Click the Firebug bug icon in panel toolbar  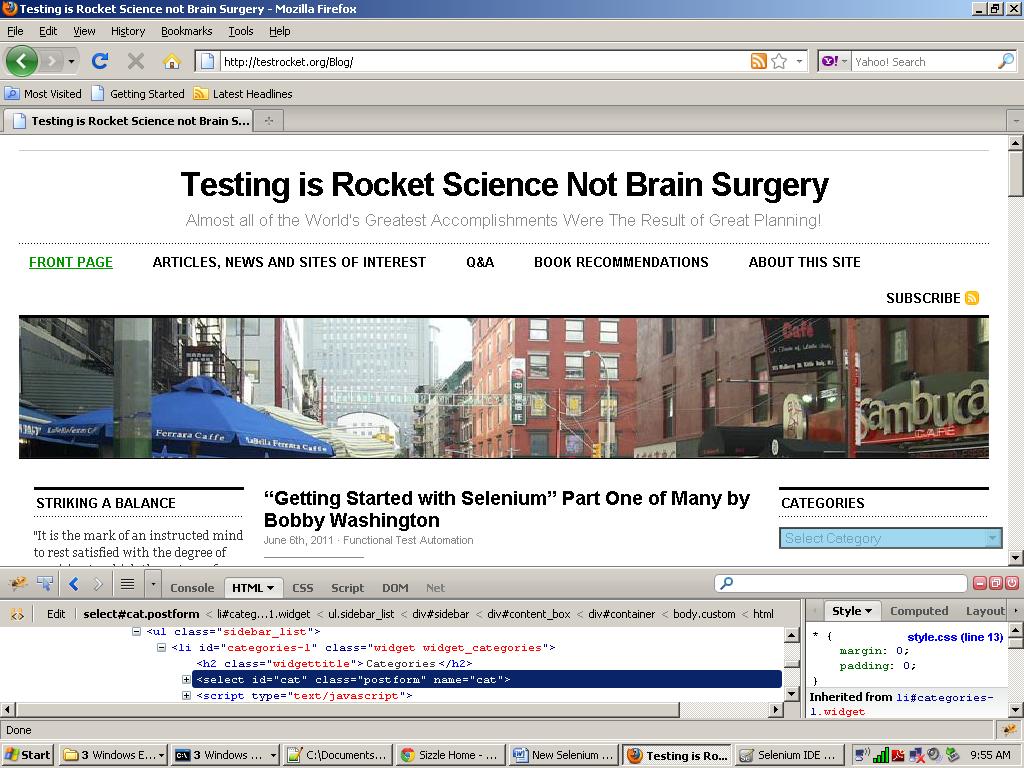click(x=18, y=583)
